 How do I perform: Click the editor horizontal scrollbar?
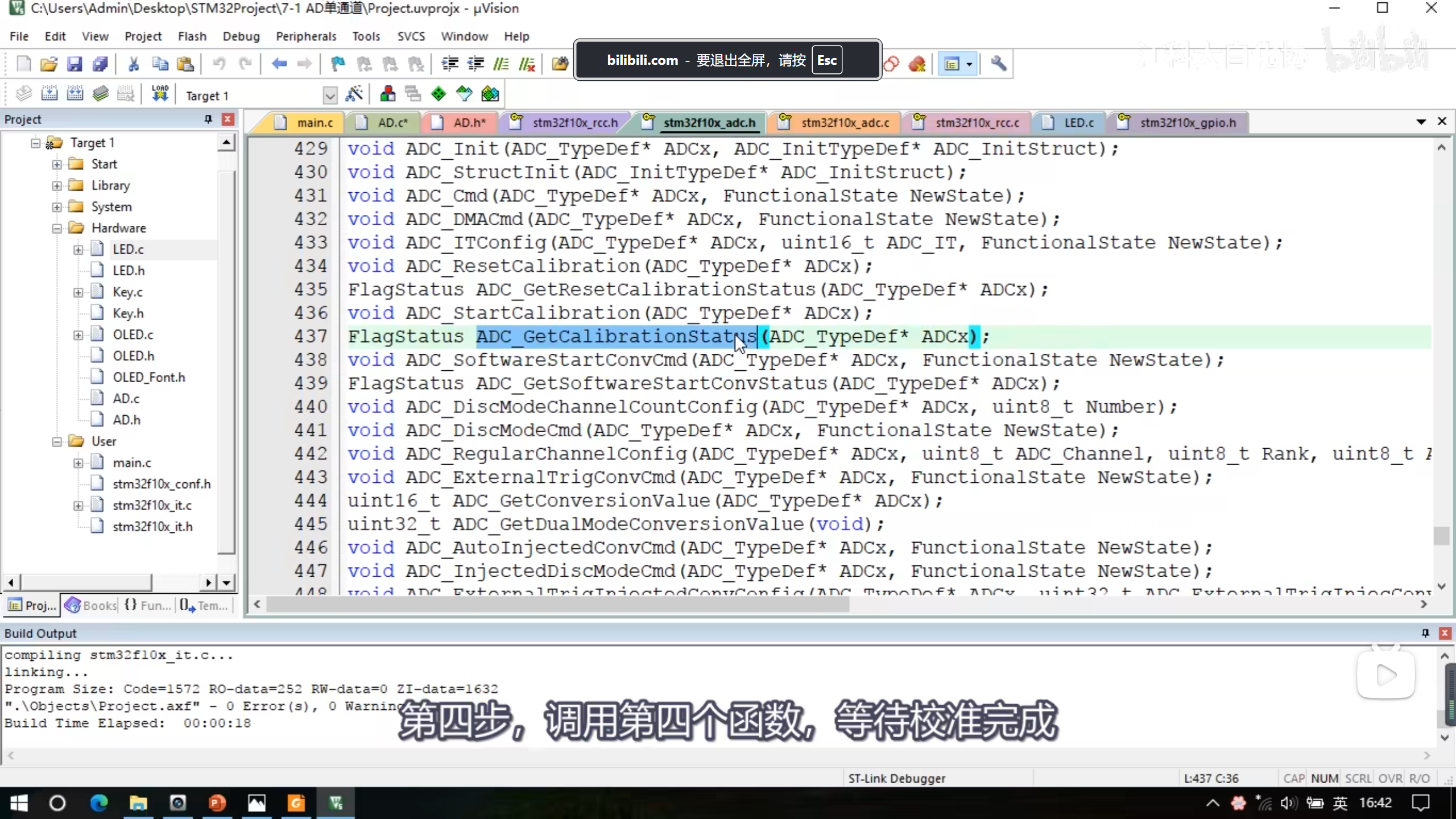[x=557, y=604]
